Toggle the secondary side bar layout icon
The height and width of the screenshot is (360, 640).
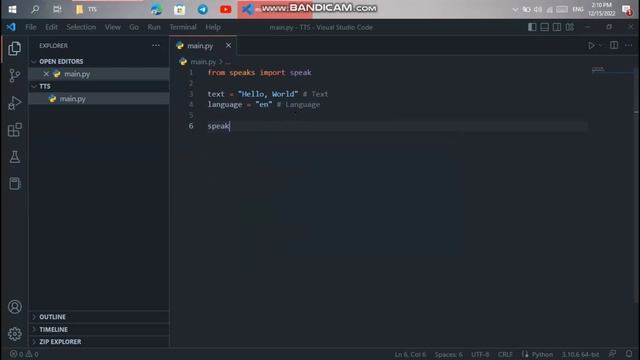point(557,27)
